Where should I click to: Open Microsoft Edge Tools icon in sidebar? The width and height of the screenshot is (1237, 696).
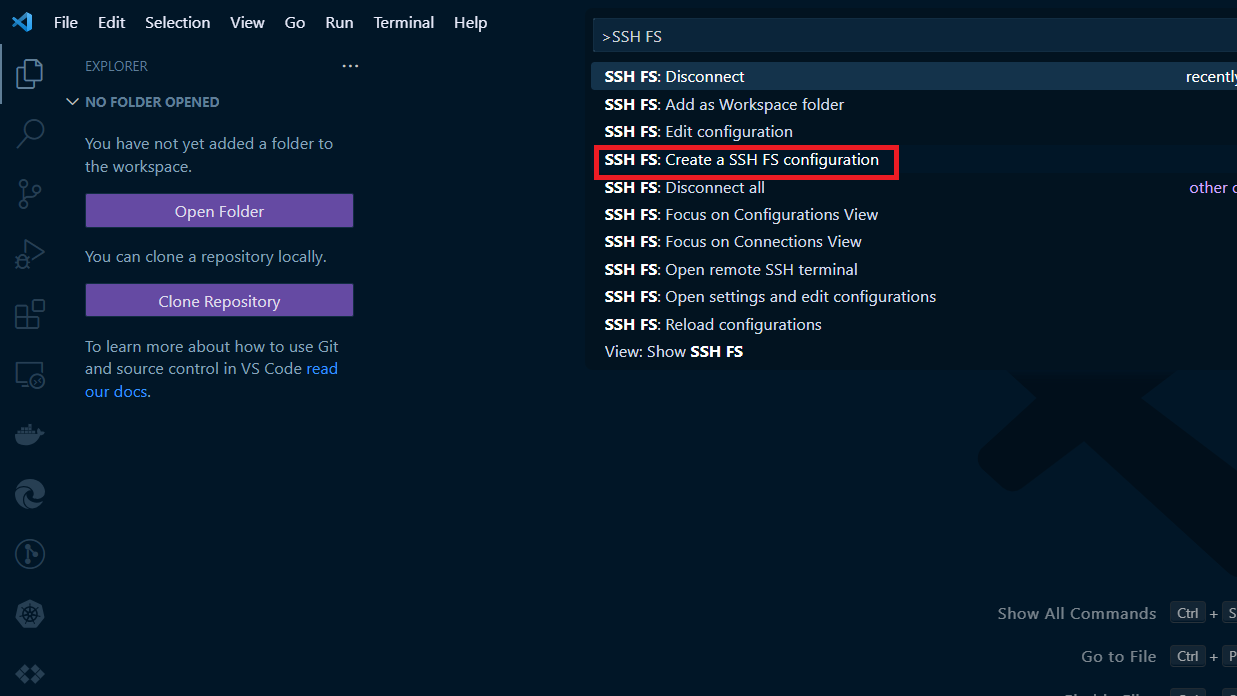point(30,494)
